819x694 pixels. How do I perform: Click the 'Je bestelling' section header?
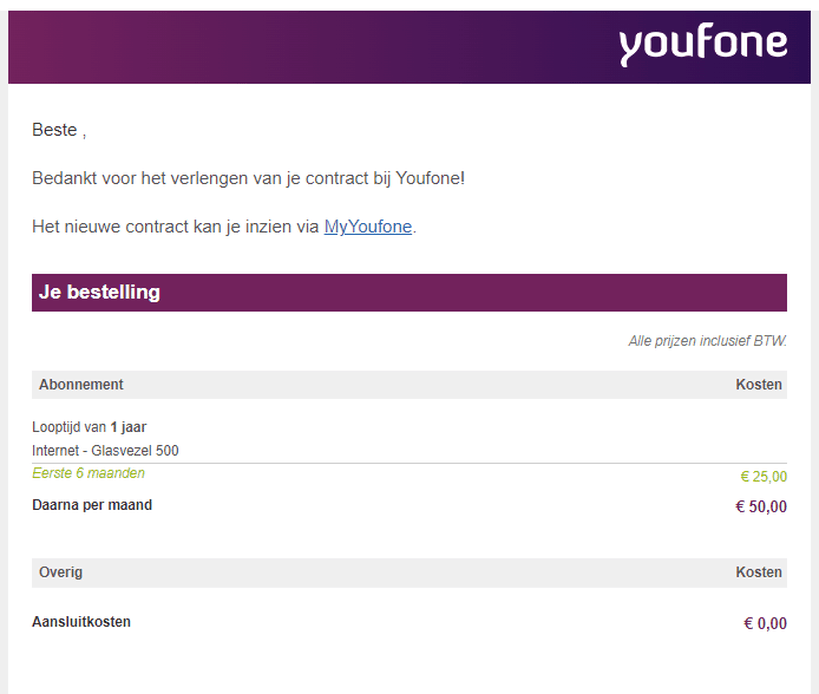tap(100, 293)
